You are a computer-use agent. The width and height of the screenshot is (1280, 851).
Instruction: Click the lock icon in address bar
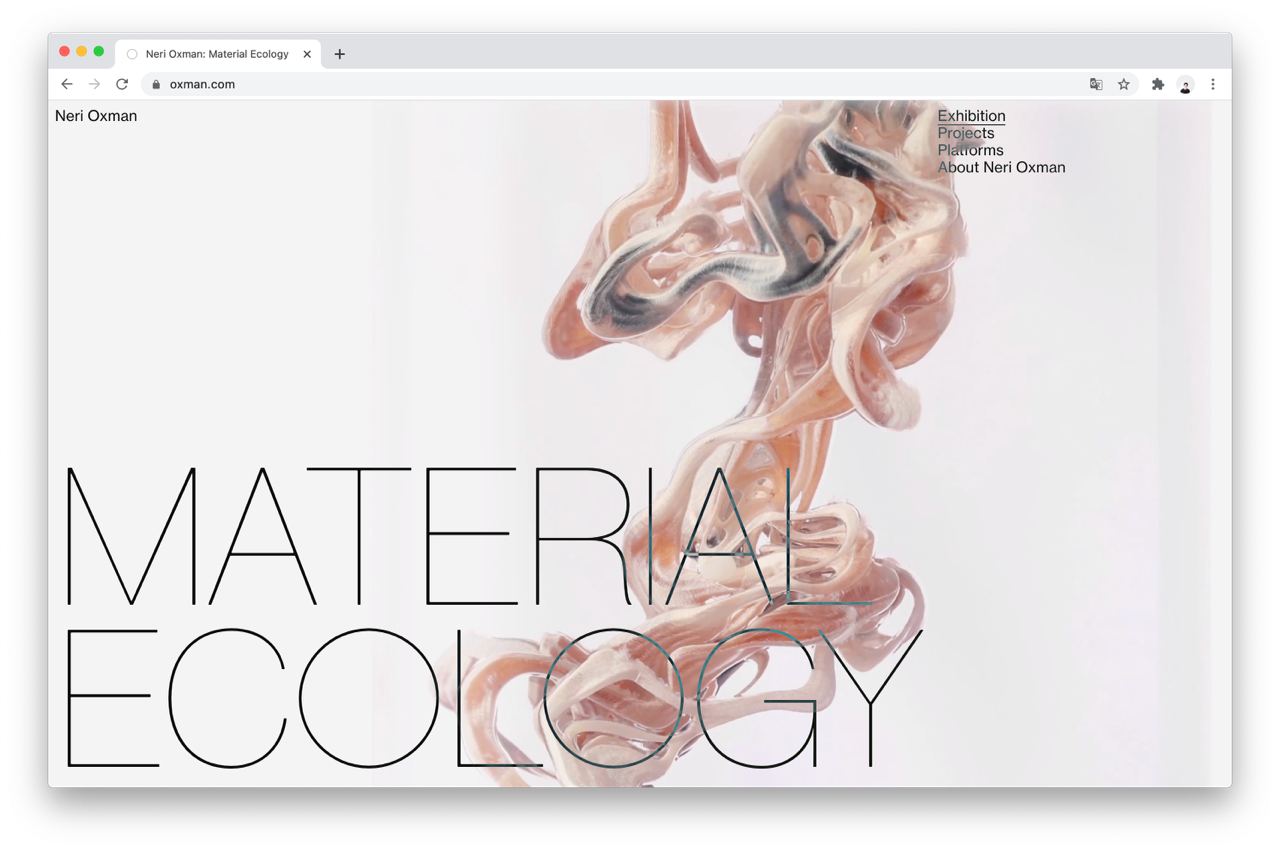pyautogui.click(x=155, y=85)
